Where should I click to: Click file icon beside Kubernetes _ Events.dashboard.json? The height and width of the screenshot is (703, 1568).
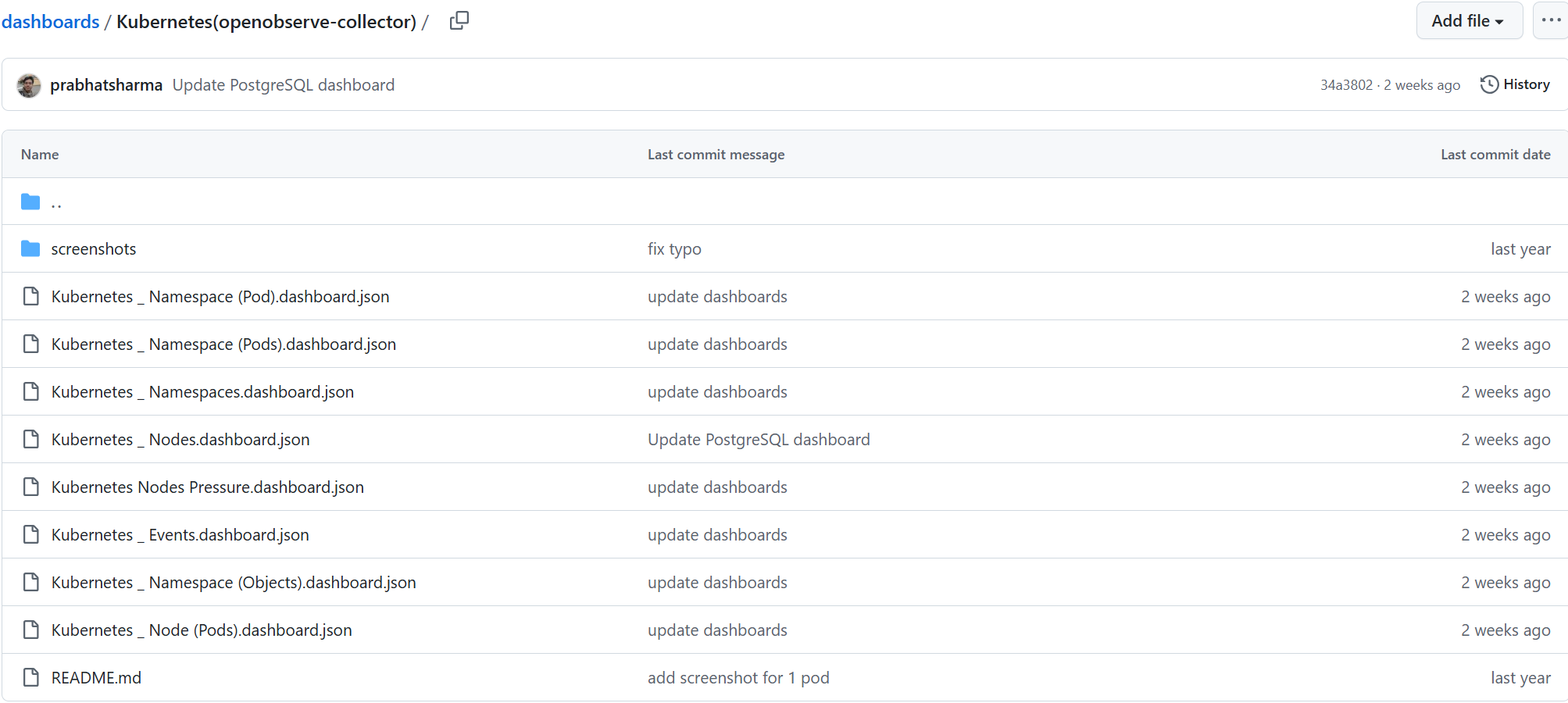[x=31, y=534]
